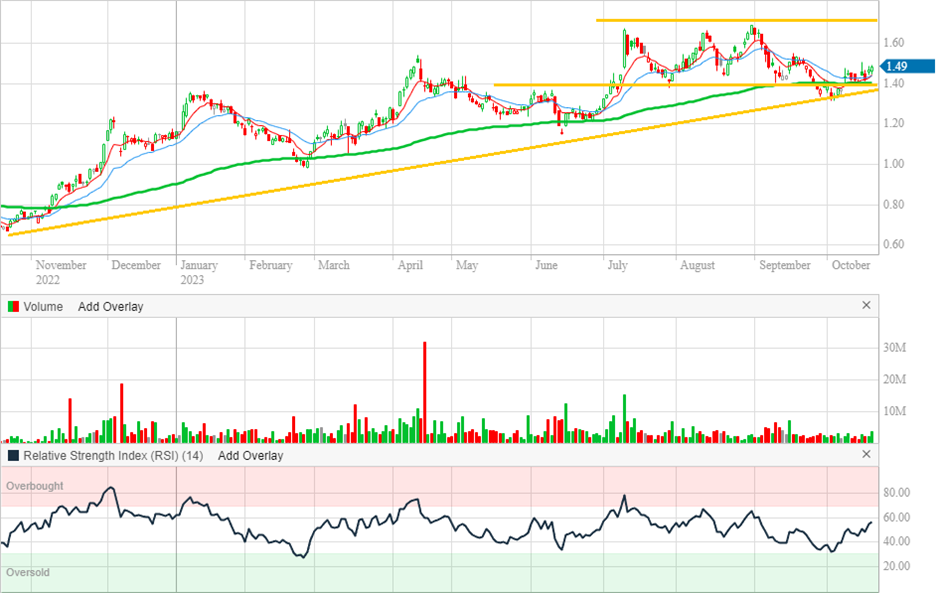
Task: Click the tallest red volume bar in April
Action: pyautogui.click(x=425, y=390)
